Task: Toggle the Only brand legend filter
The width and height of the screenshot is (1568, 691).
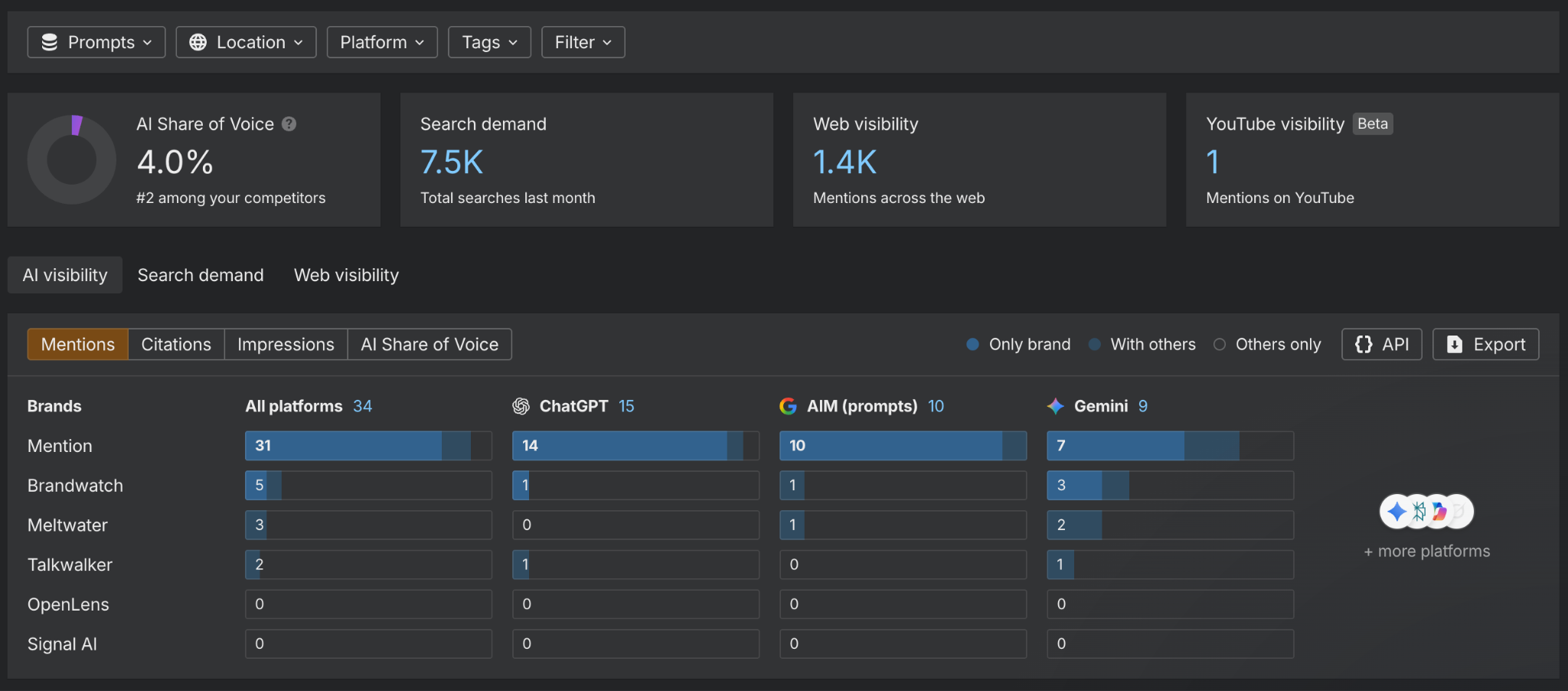Action: [x=1019, y=344]
